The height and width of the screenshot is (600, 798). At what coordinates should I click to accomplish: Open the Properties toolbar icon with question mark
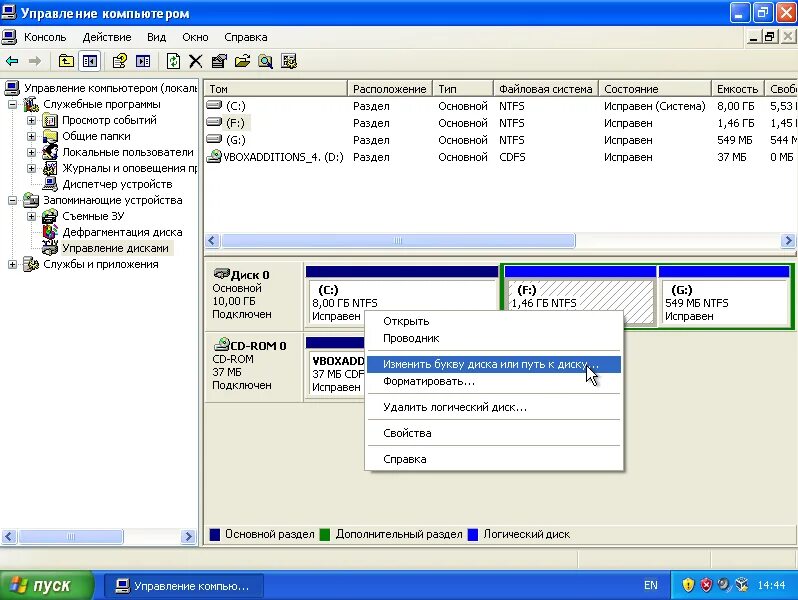(120, 62)
